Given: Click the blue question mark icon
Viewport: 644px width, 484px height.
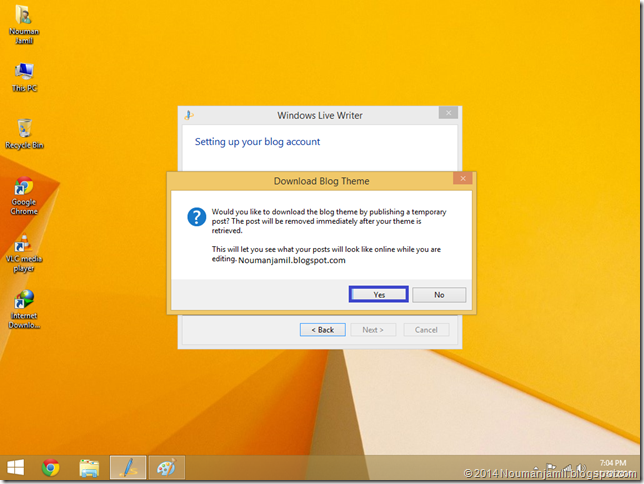Looking at the screenshot, I should pyautogui.click(x=197, y=217).
